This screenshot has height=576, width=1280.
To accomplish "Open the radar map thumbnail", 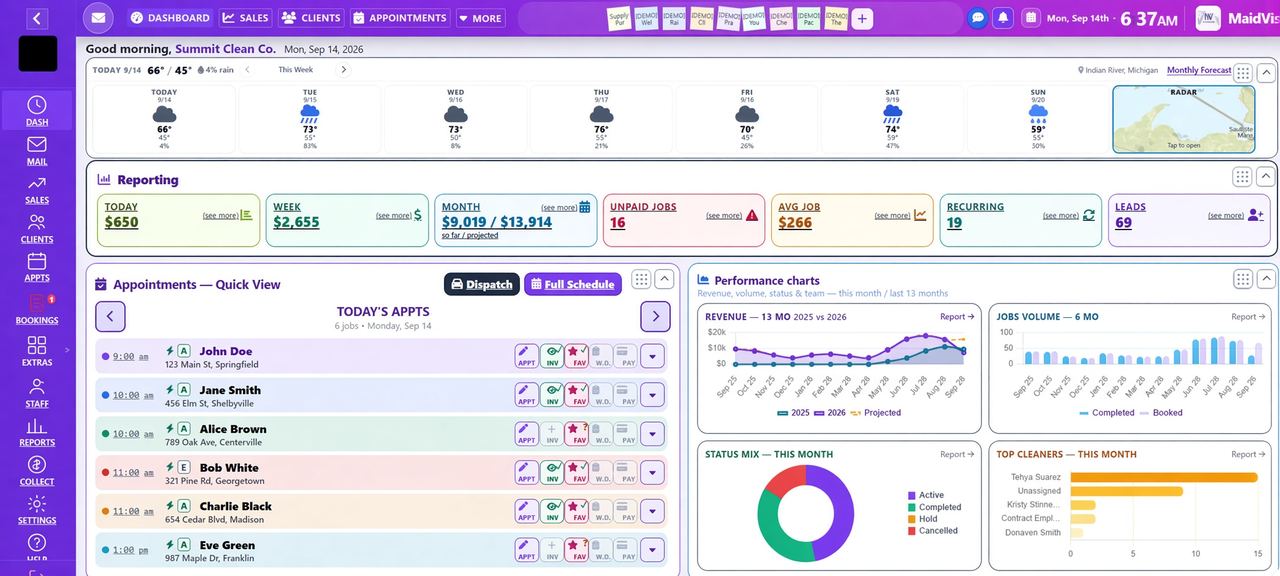I will (x=1184, y=119).
